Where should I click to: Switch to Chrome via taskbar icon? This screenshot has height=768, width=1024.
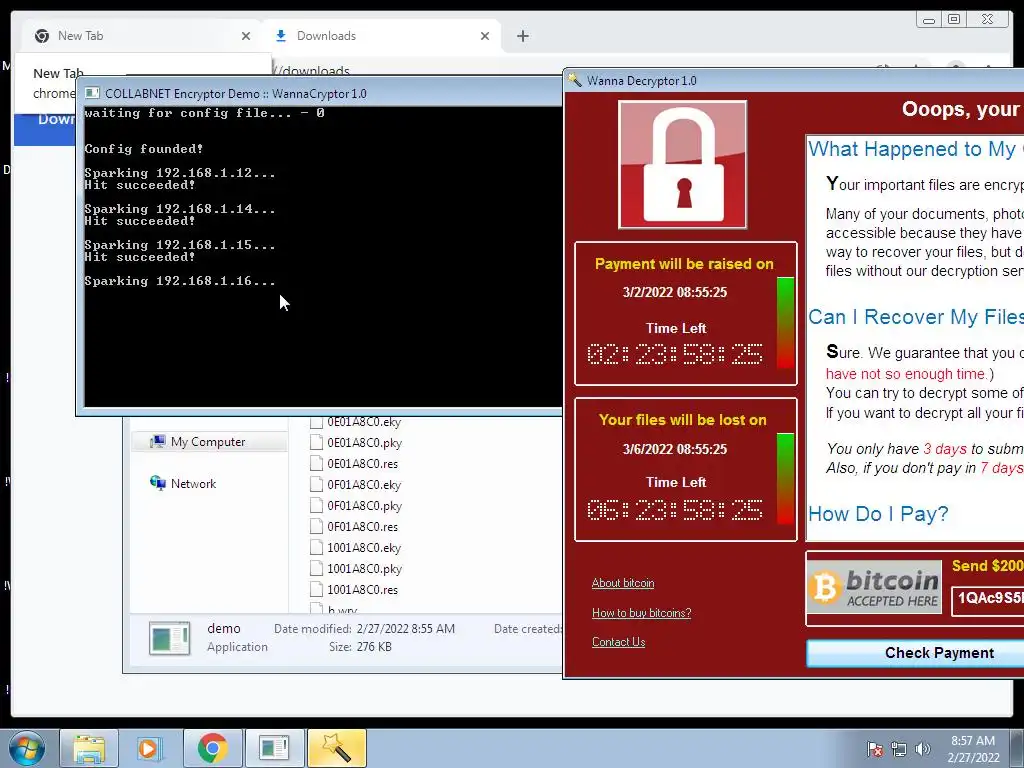pyautogui.click(x=212, y=748)
